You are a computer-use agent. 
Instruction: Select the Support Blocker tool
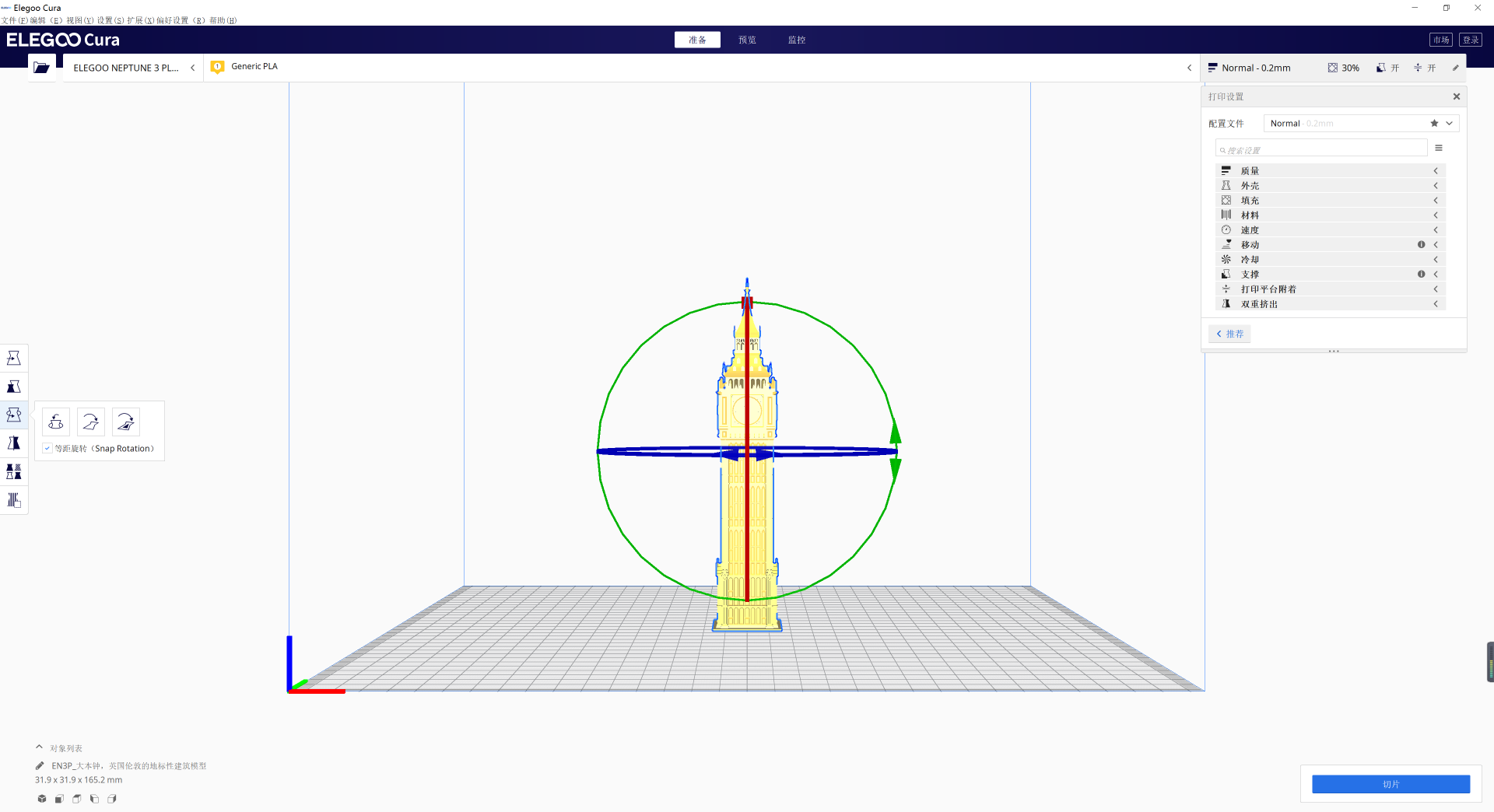coord(14,500)
